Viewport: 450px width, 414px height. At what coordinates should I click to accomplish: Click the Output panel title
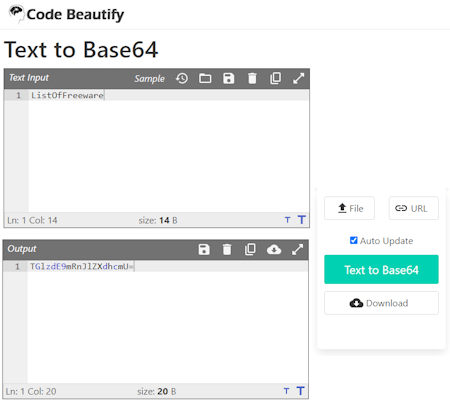22,249
